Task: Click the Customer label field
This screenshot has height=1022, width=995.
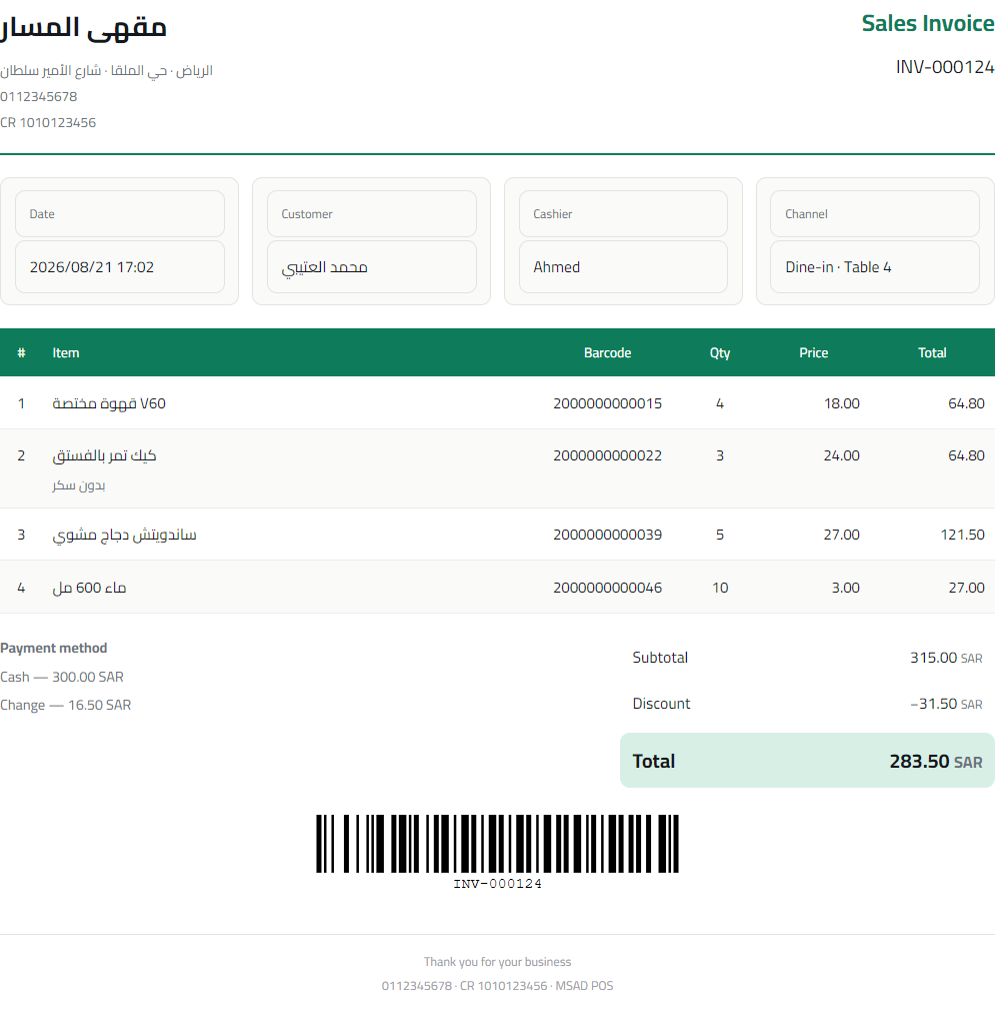Action: point(371,214)
